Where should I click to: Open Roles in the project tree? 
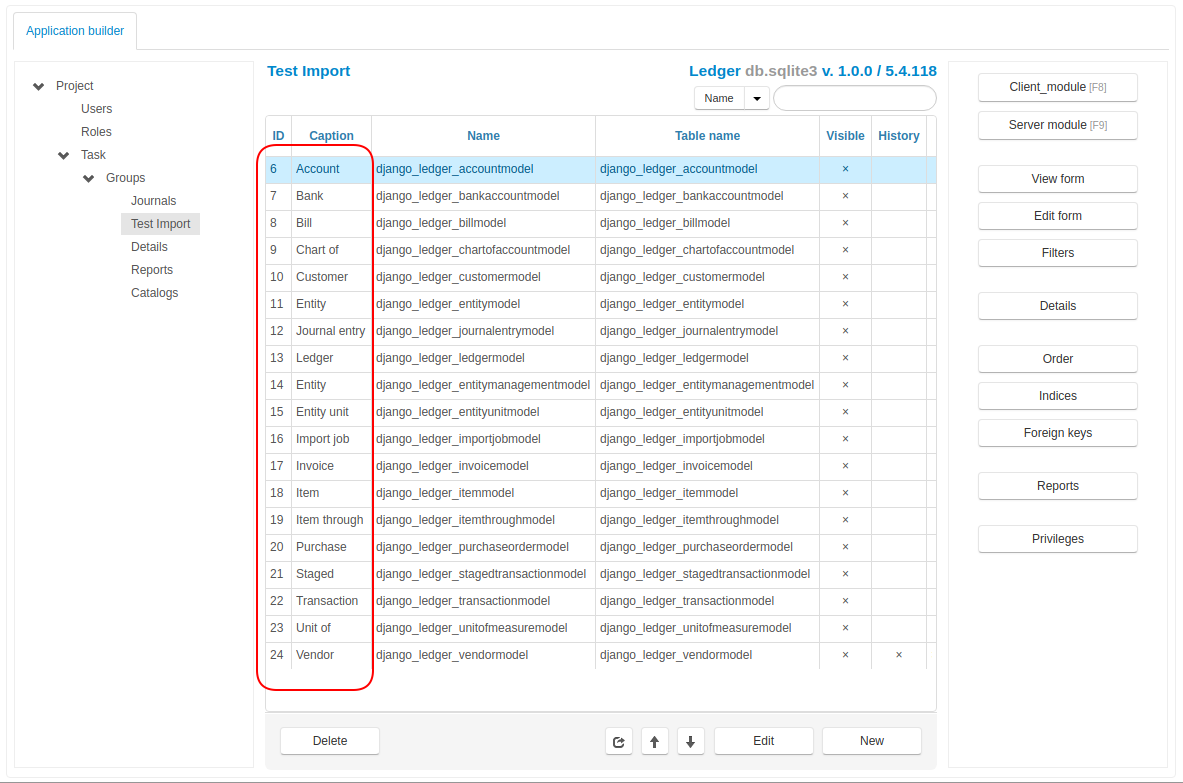point(97,132)
